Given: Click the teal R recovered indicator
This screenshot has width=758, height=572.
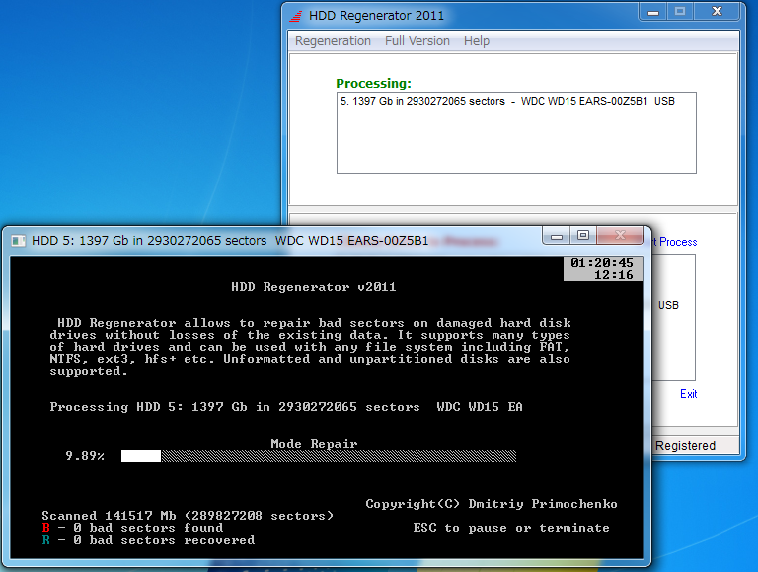Looking at the screenshot, I should 46,540.
